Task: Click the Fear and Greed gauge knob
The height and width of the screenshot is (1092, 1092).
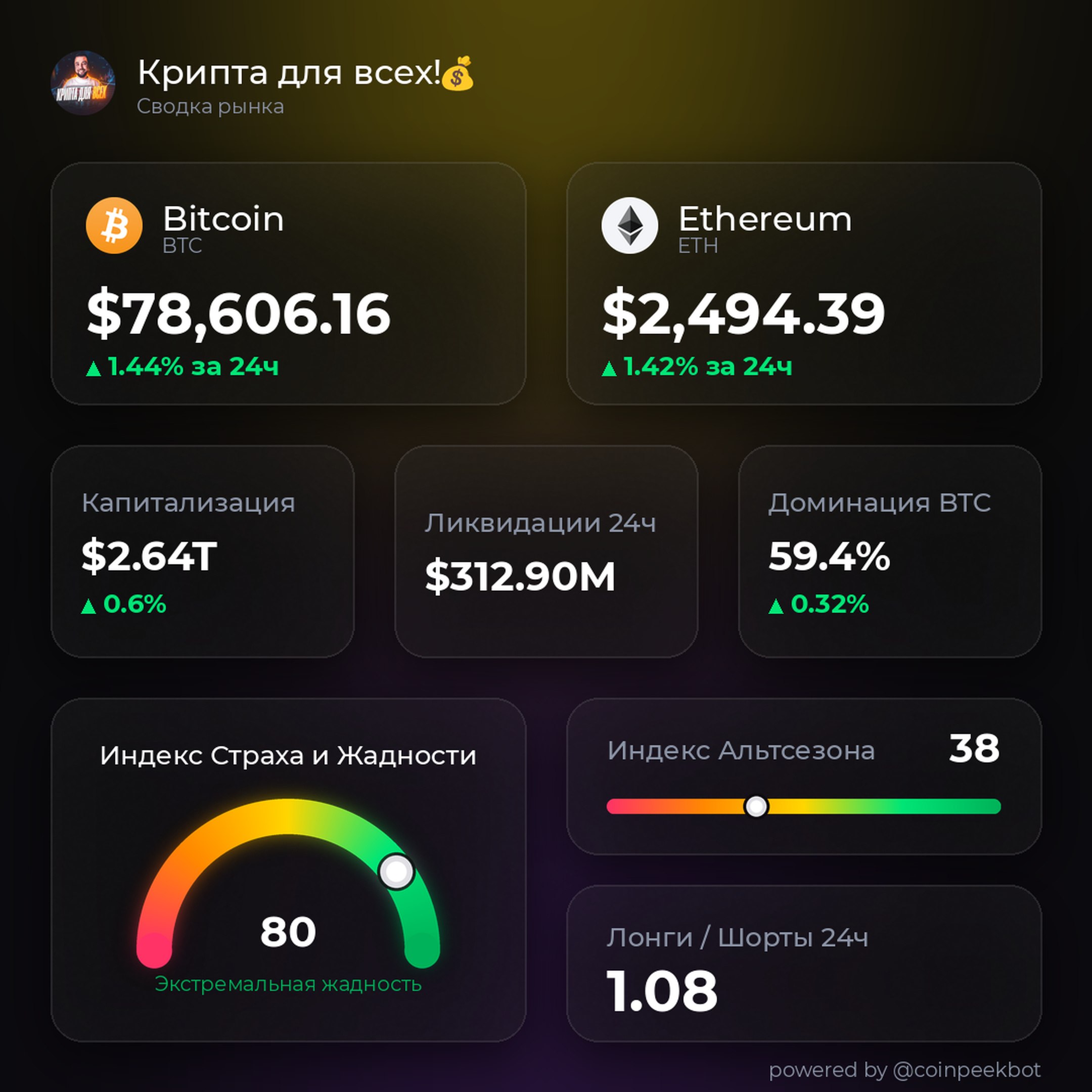Action: (x=396, y=871)
